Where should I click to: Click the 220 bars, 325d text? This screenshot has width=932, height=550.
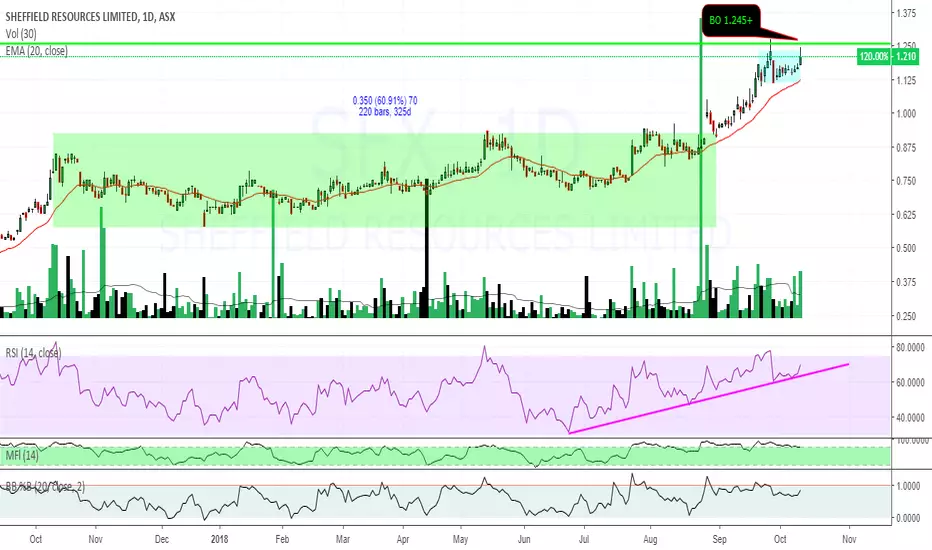[385, 111]
